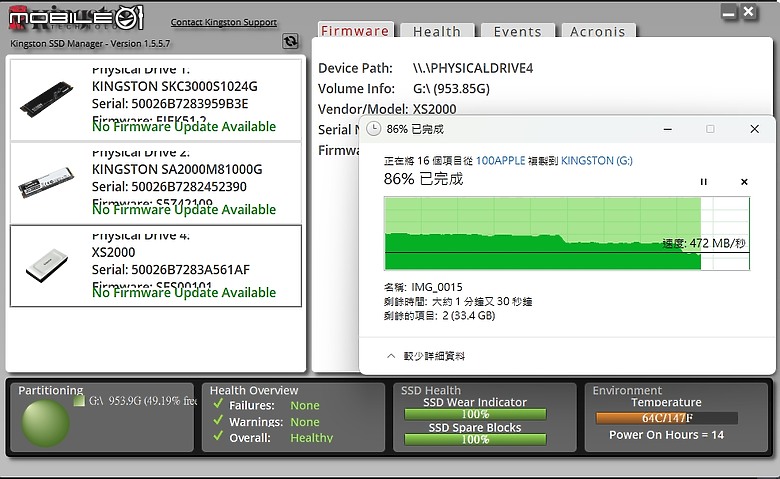Image resolution: width=780 pixels, height=479 pixels.
Task: Switch to the Health tab
Action: (437, 31)
